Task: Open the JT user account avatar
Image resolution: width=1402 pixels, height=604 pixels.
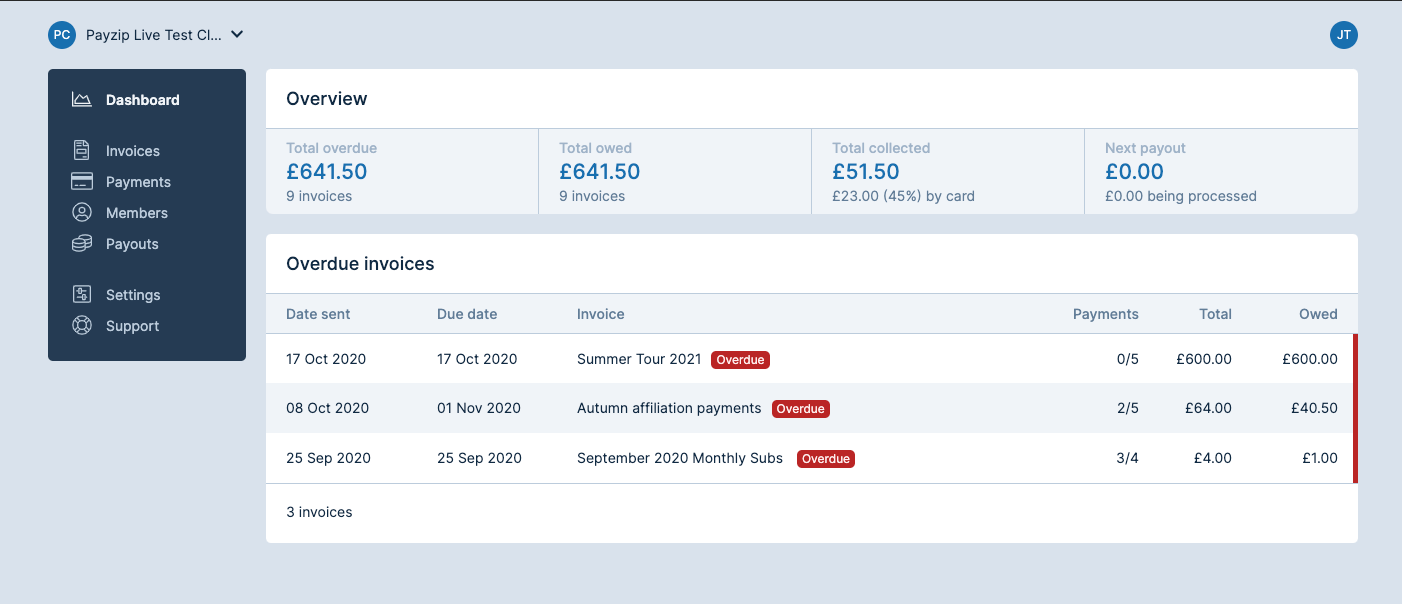Action: (1343, 35)
